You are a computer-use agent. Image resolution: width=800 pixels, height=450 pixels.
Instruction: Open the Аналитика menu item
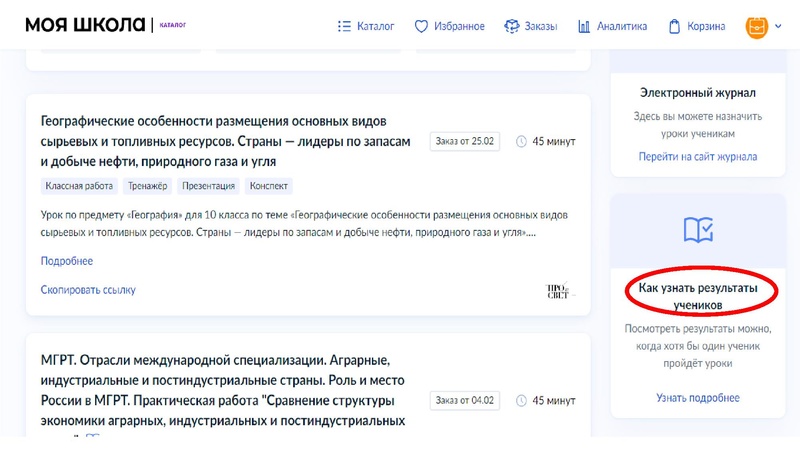pos(622,26)
